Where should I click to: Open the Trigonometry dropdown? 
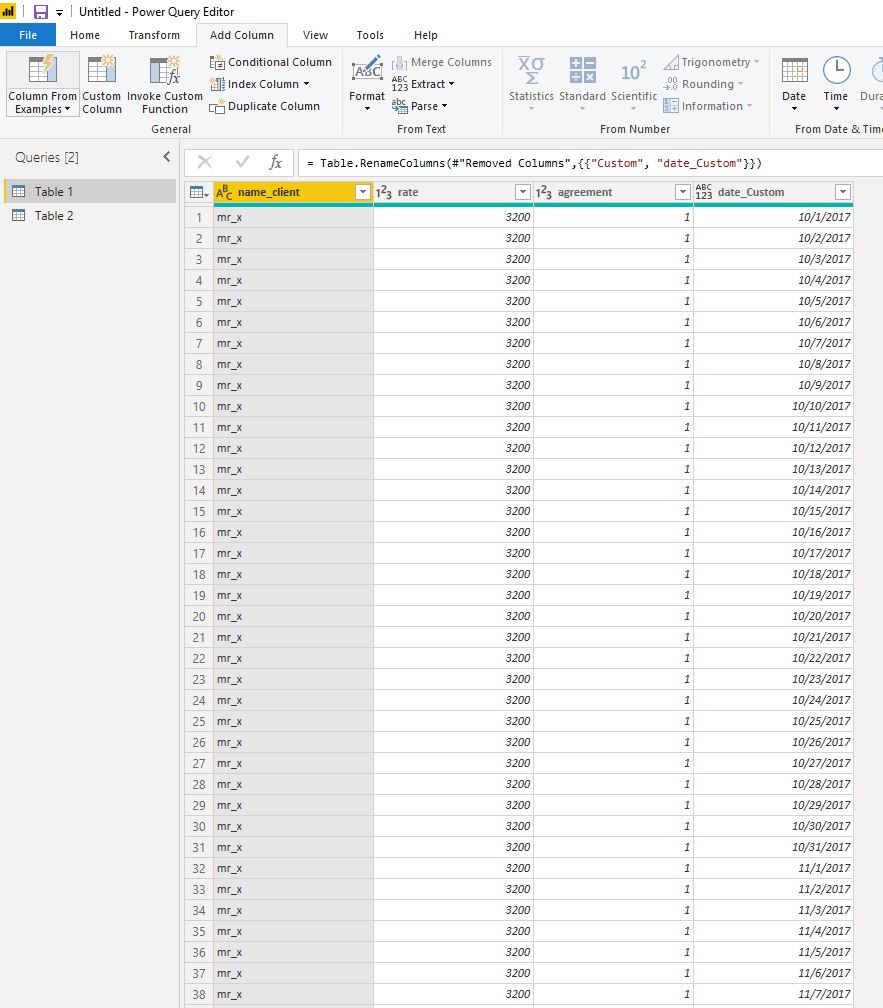click(711, 62)
